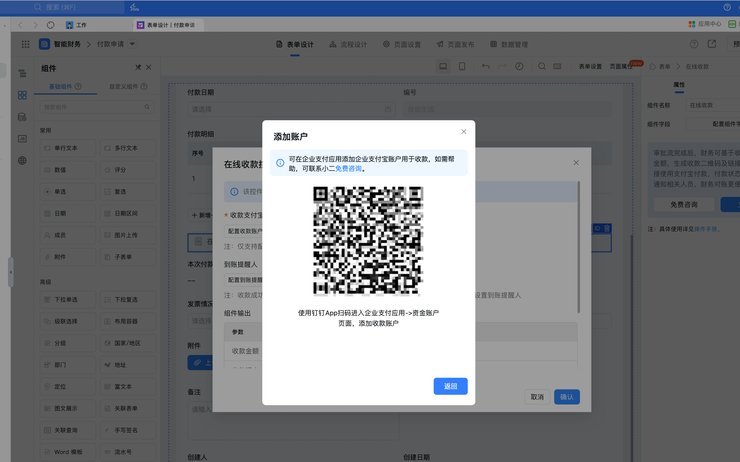Switch to 页面发布 tab
Image resolution: width=740 pixels, height=462 pixels.
click(455, 44)
